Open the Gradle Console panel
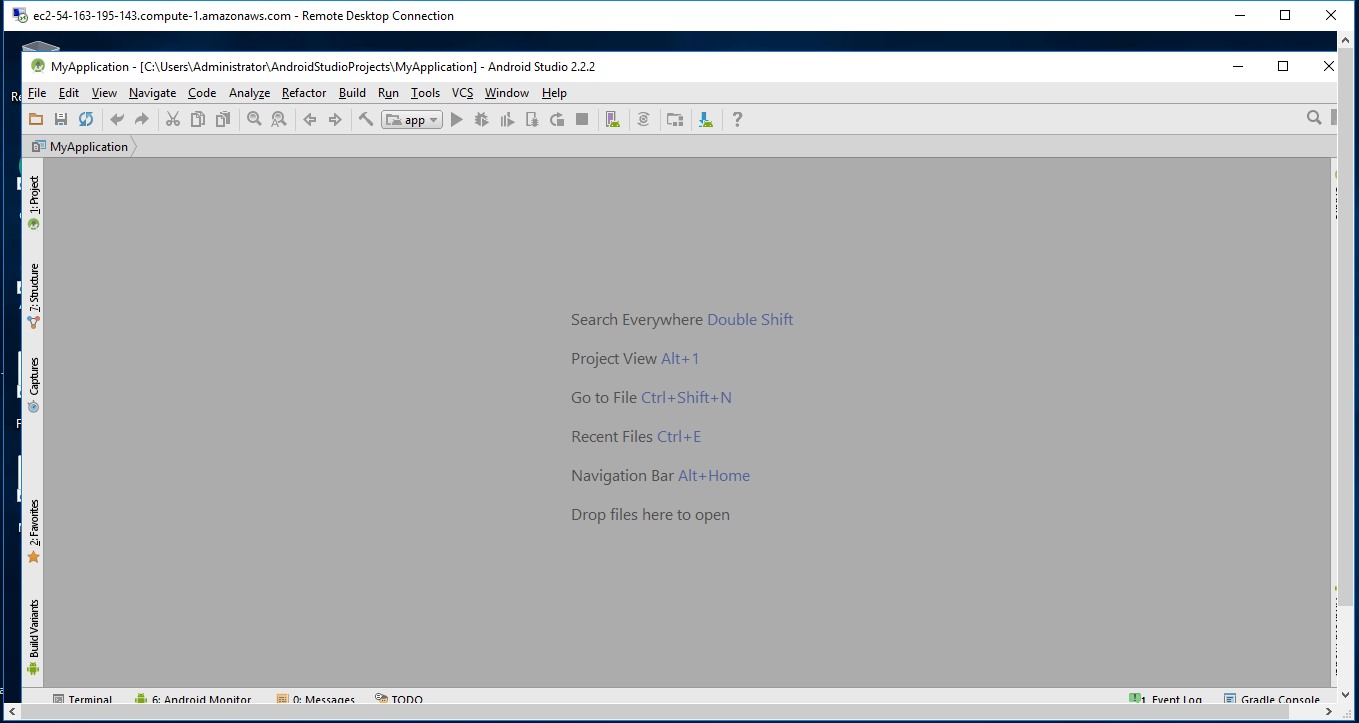 [x=1277, y=699]
